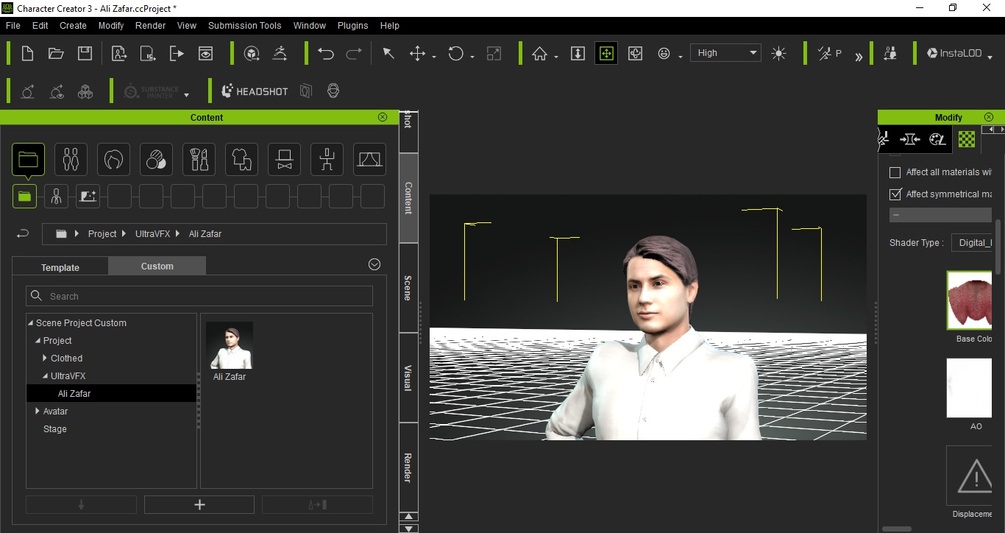Select the arrow Select tool
Image resolution: width=1005 pixels, height=533 pixels.
coord(388,53)
